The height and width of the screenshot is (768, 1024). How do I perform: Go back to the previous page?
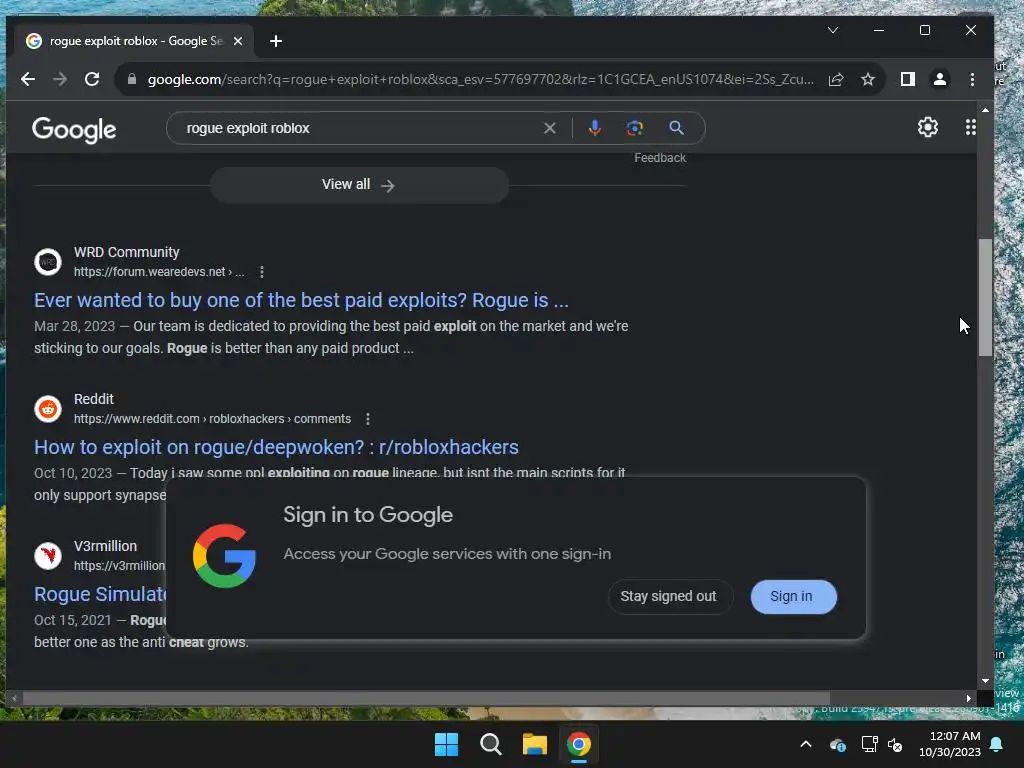27,80
